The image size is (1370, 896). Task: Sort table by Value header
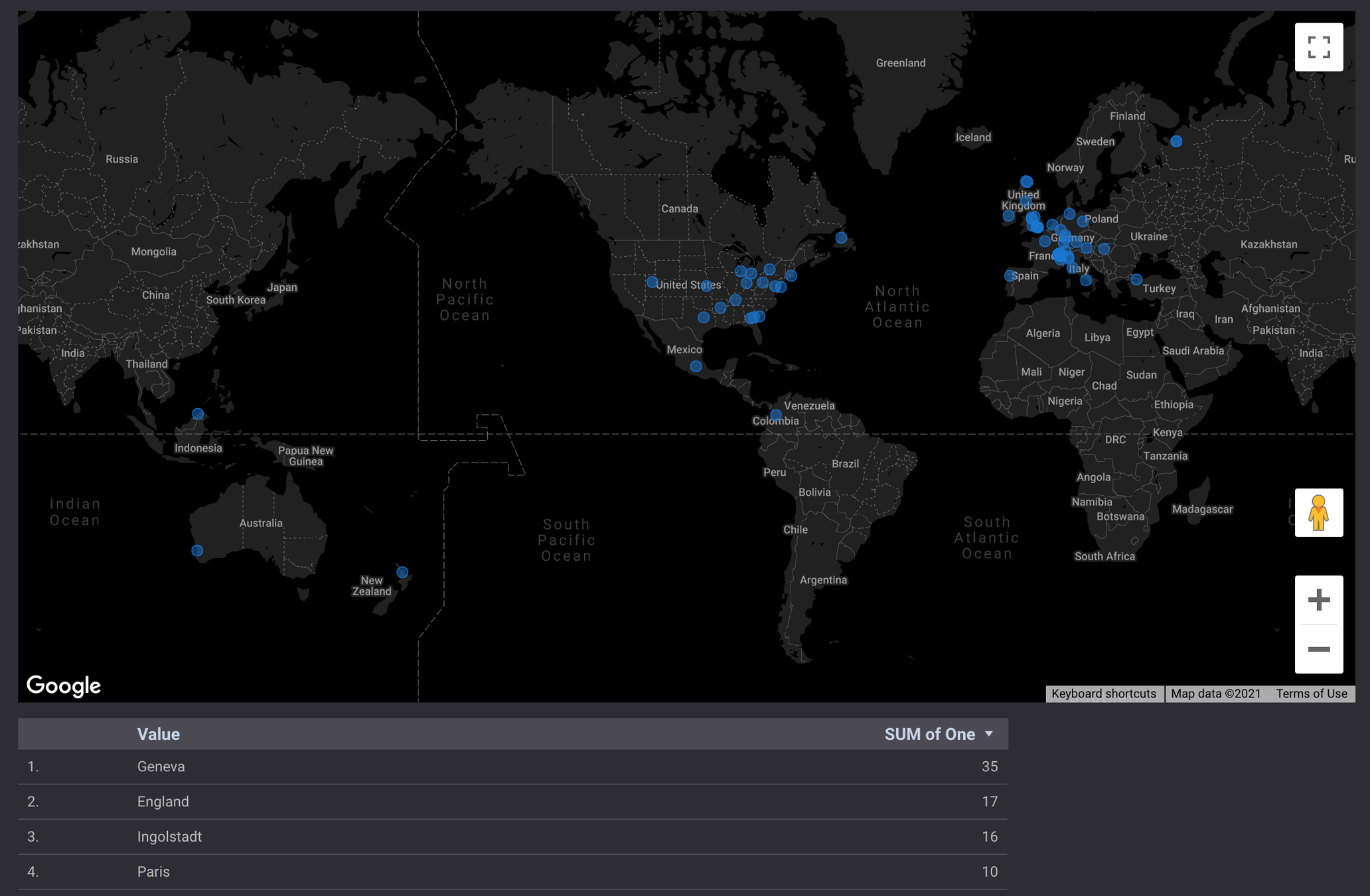[x=158, y=734]
